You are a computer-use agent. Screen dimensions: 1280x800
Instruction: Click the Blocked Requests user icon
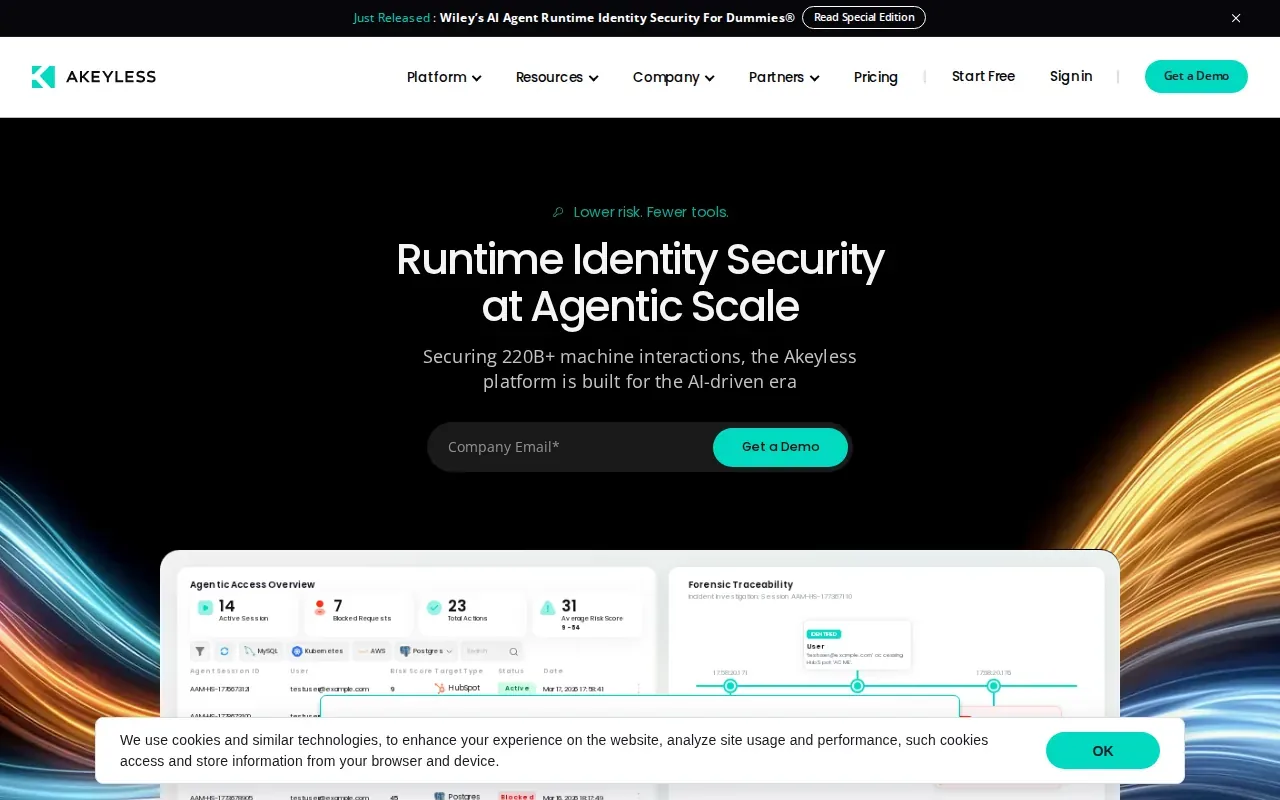(320, 607)
